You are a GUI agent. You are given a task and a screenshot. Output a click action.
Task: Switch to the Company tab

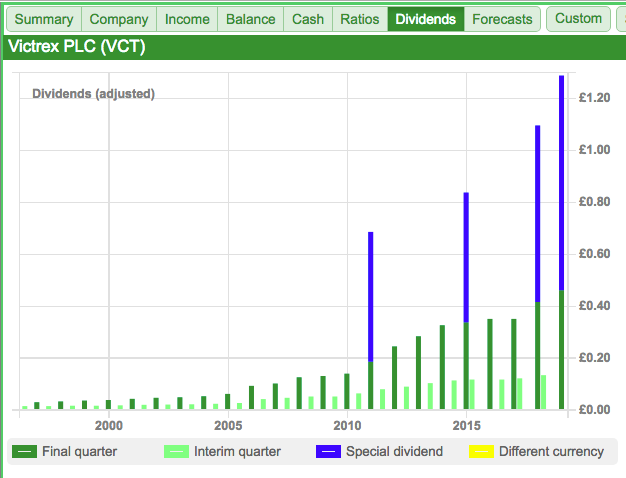[119, 19]
